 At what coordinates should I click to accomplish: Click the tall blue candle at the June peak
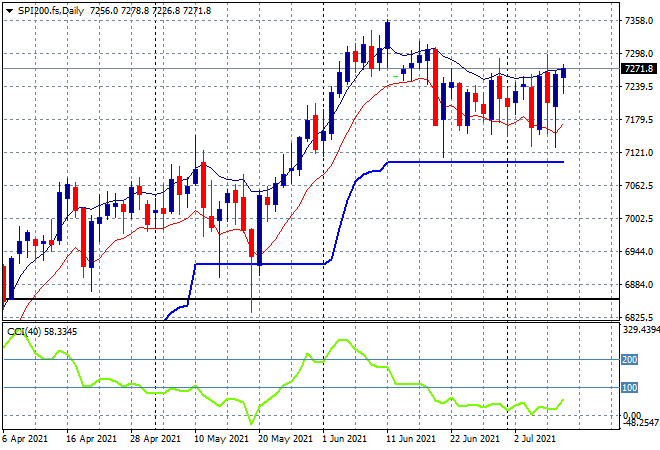(388, 36)
